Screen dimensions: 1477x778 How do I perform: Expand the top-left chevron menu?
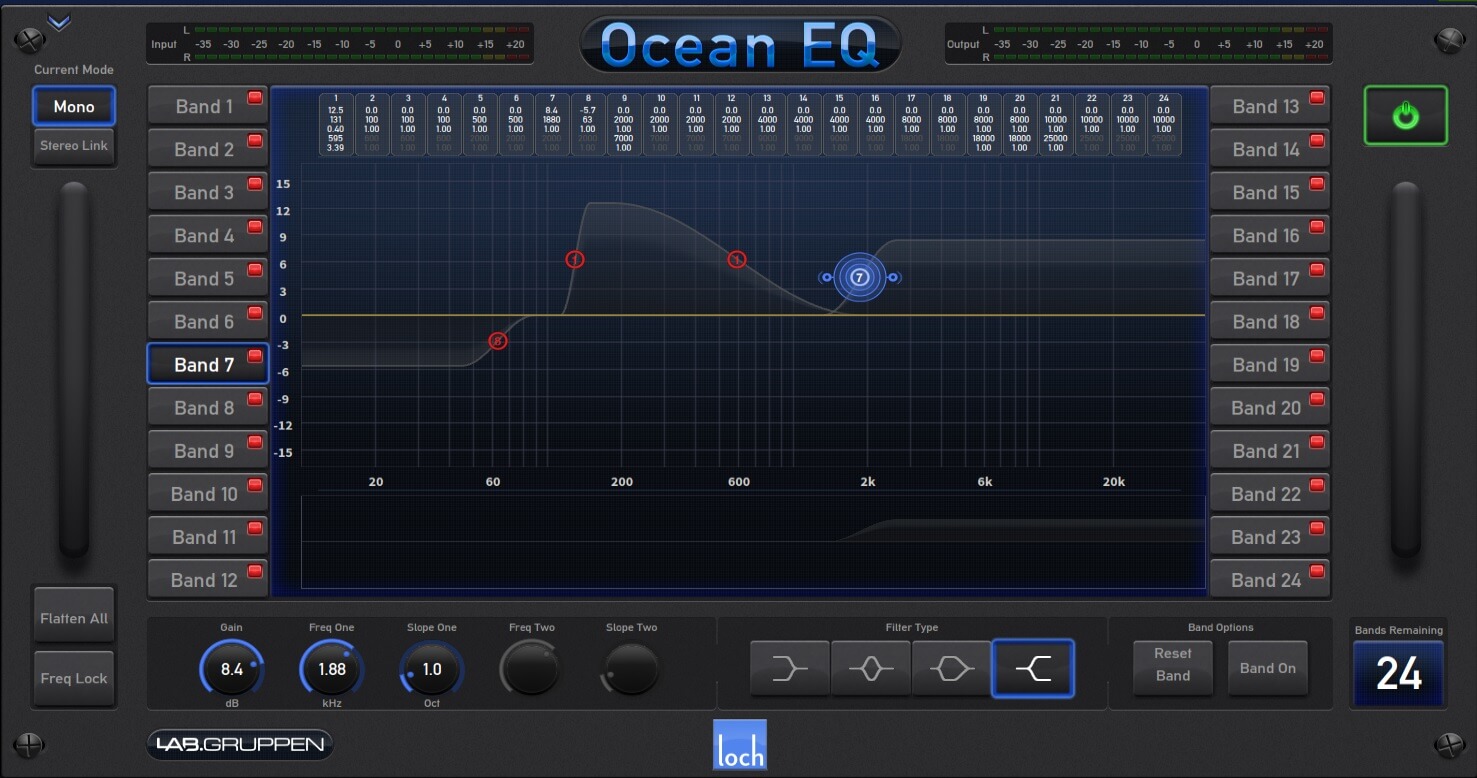59,23
